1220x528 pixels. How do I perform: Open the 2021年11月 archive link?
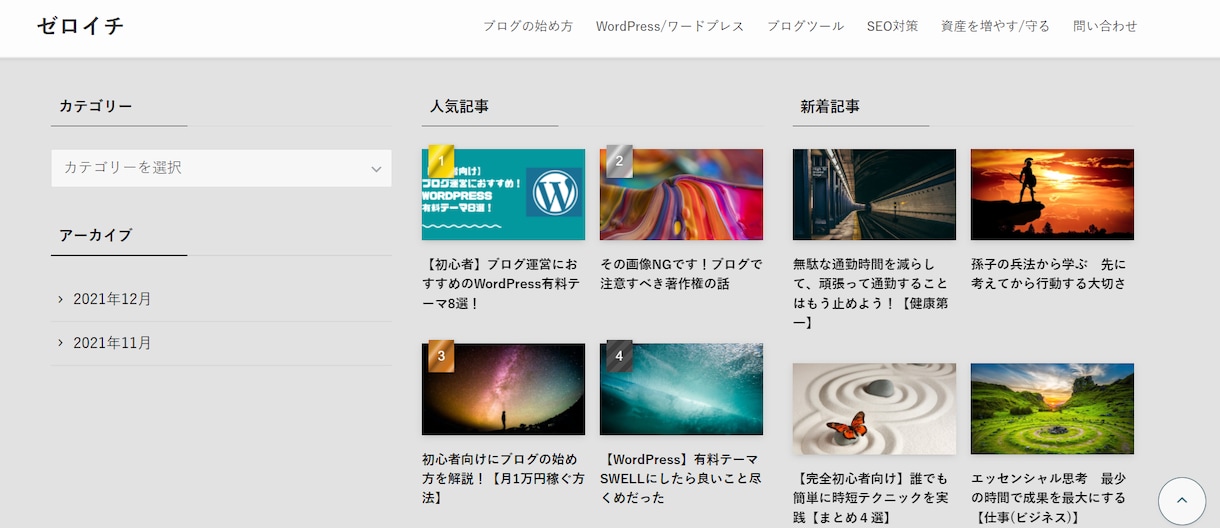112,343
